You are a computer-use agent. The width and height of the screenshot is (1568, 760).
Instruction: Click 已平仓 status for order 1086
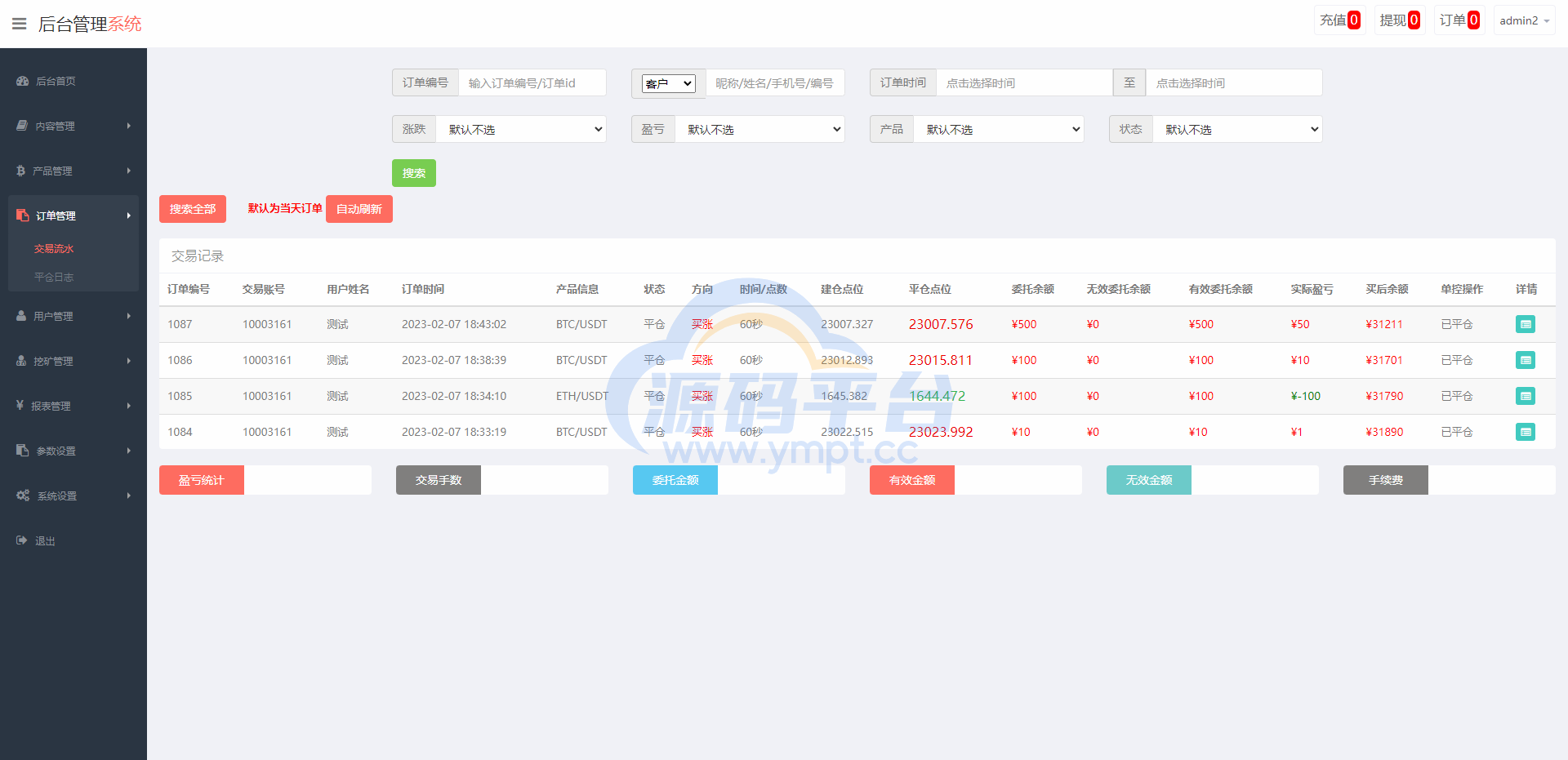(x=1457, y=360)
